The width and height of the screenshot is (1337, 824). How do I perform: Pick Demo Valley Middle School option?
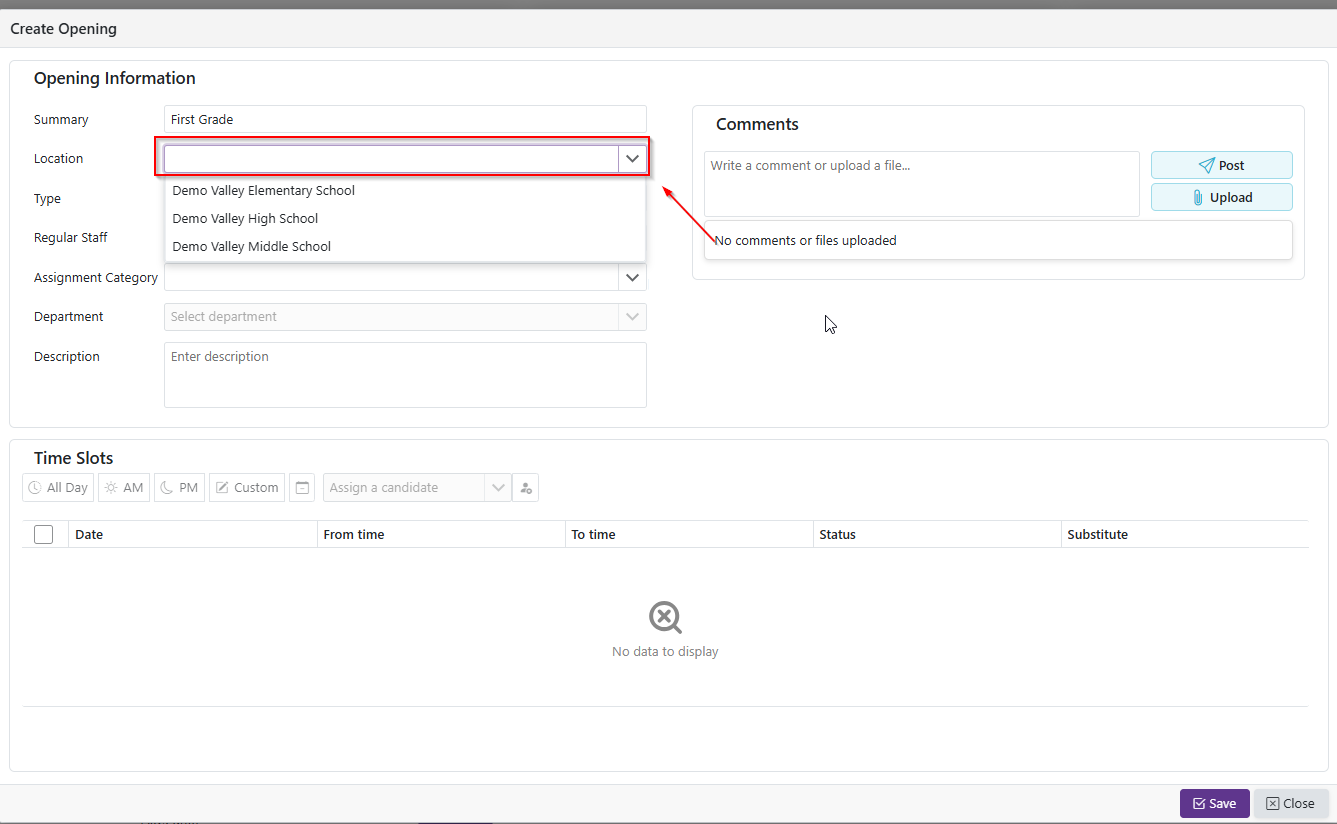pyautogui.click(x=252, y=246)
